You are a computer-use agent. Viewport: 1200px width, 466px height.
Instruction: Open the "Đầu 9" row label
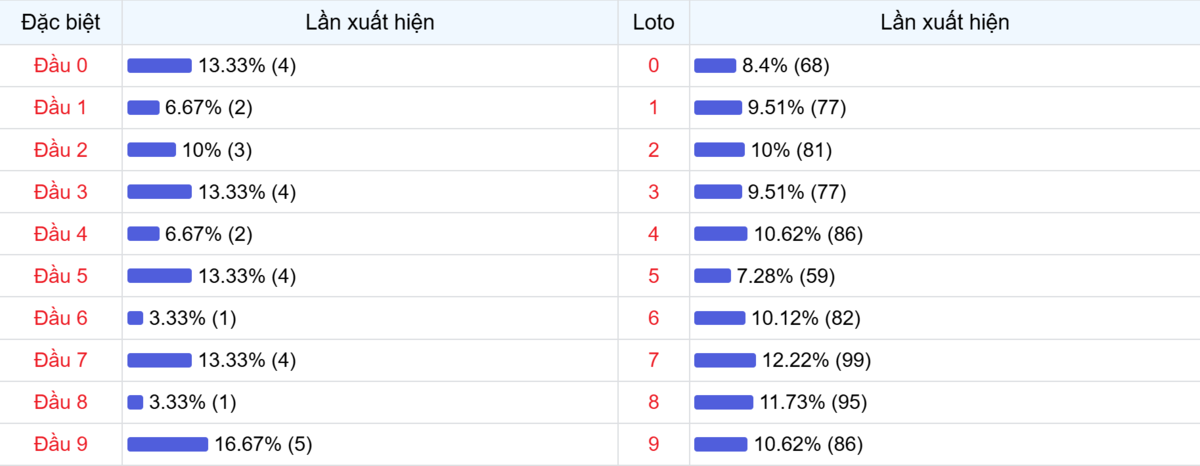(x=61, y=444)
